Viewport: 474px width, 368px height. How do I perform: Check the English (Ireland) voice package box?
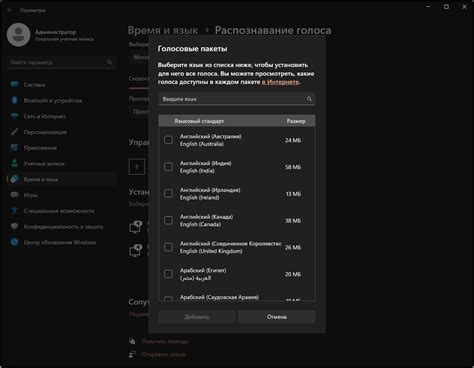point(168,193)
